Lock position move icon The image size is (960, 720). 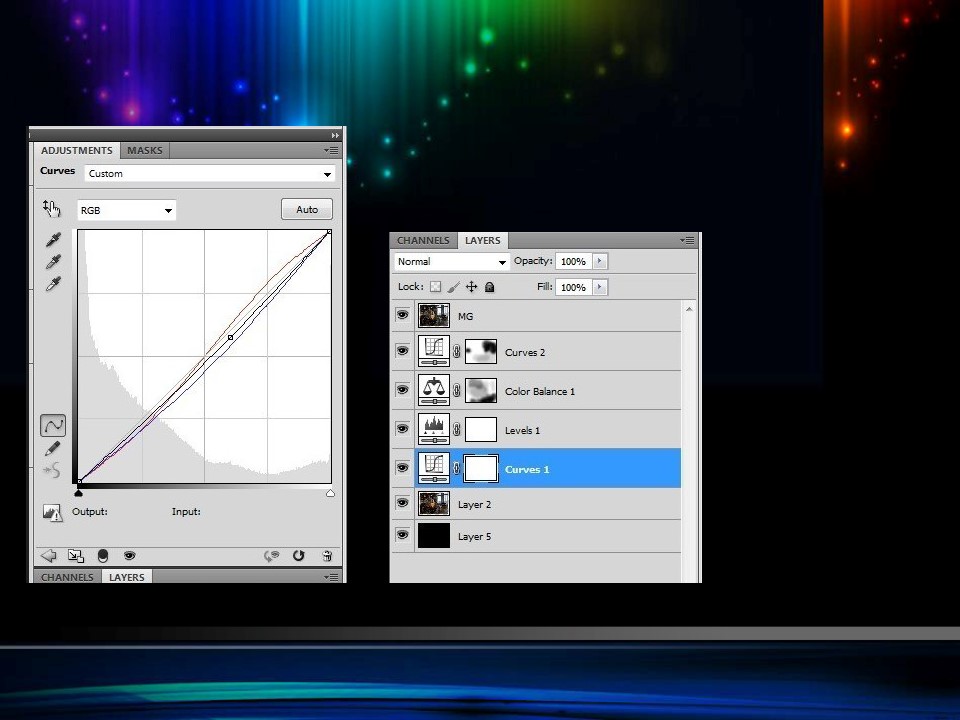pos(471,287)
